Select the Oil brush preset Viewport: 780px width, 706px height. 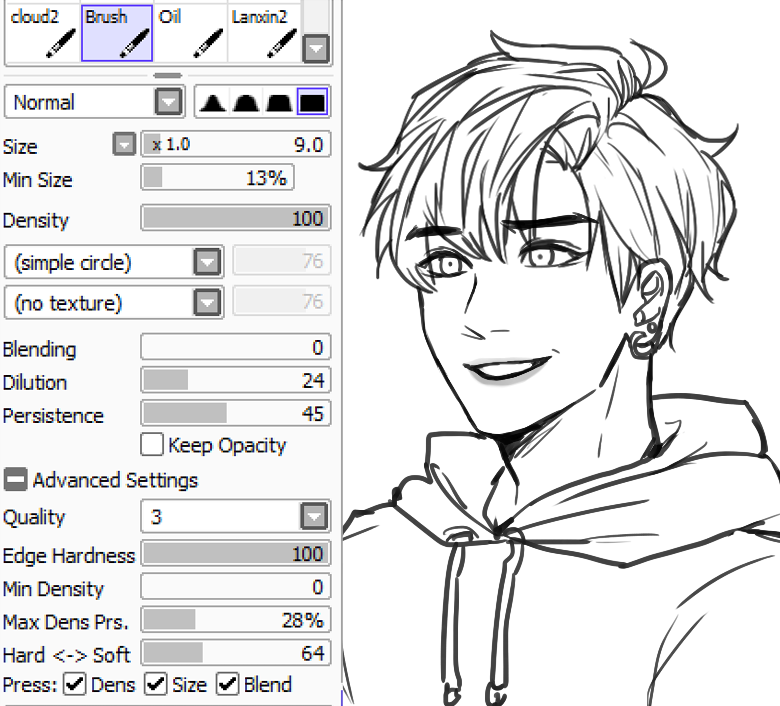(x=190, y=33)
